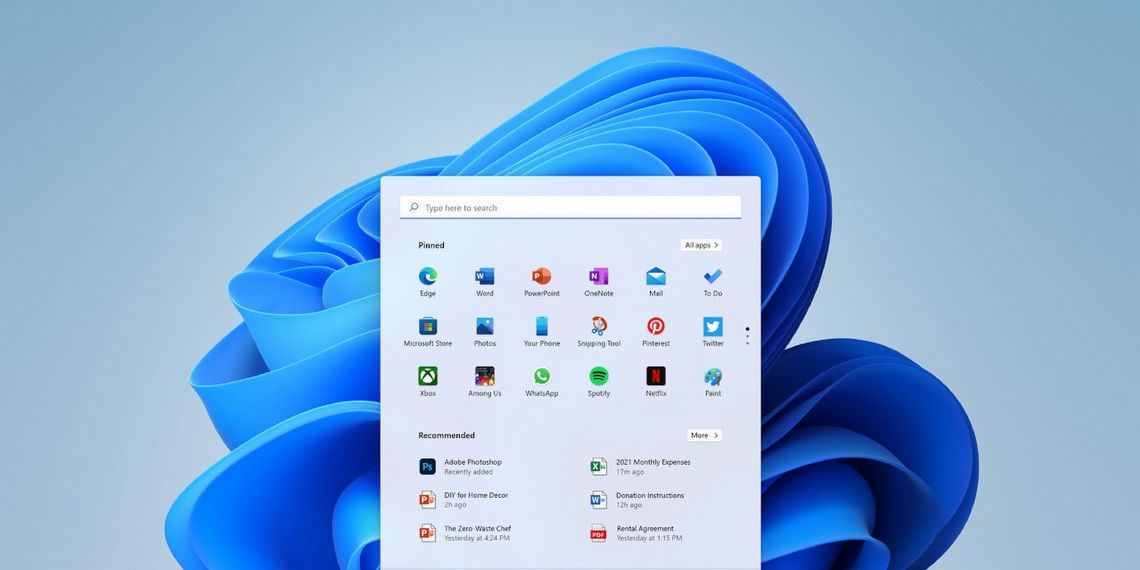Click the More button in Recommended

click(x=705, y=435)
